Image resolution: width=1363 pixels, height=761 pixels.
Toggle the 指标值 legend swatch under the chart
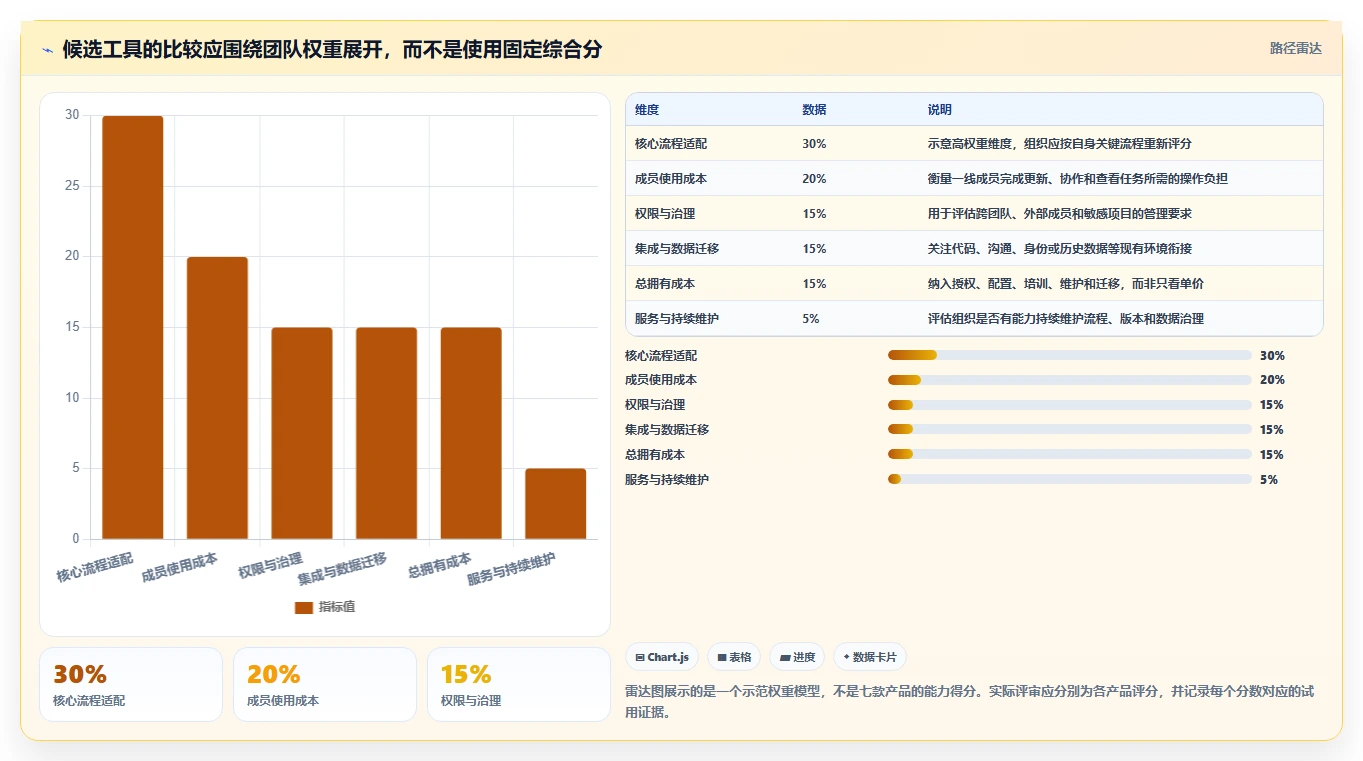(x=304, y=607)
